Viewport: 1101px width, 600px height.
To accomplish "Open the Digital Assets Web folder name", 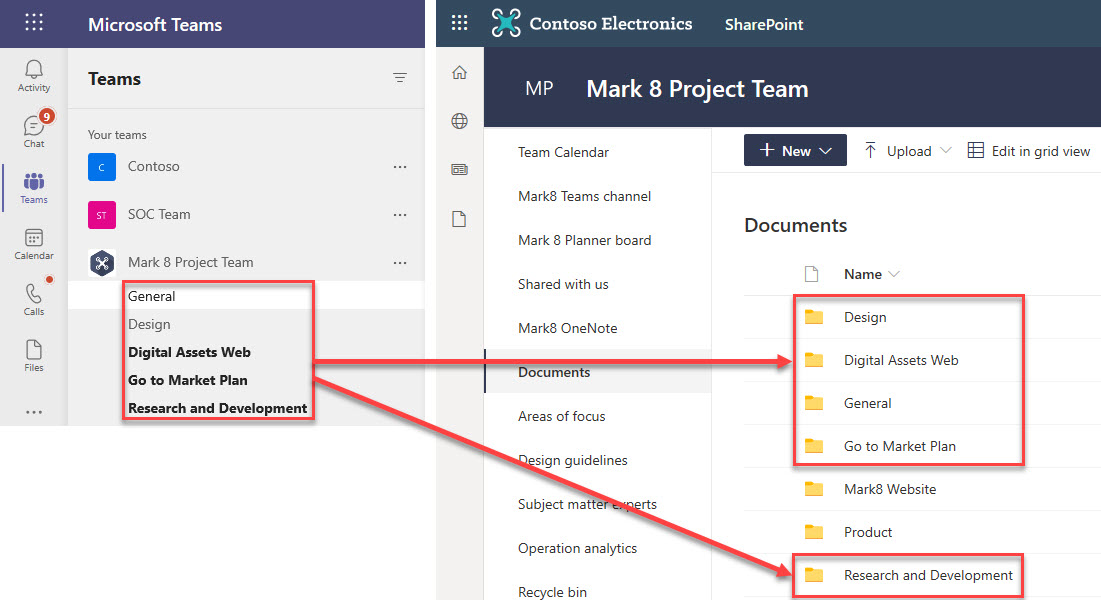I will 901,360.
